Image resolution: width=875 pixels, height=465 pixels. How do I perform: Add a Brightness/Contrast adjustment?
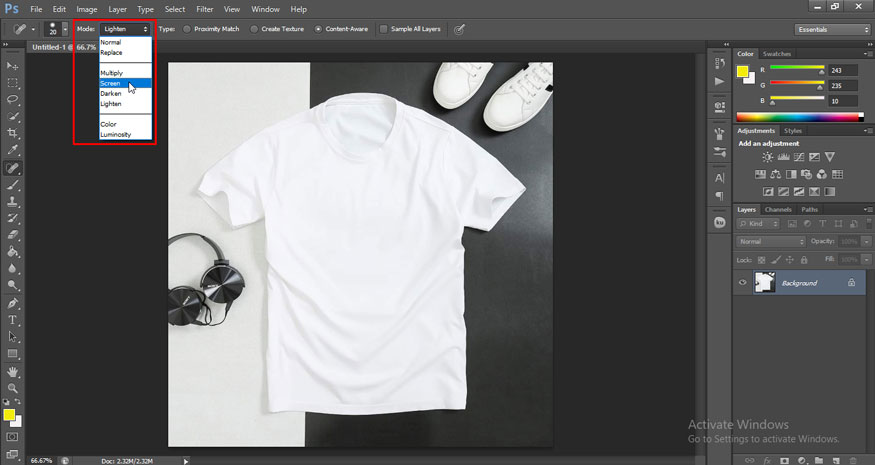pyautogui.click(x=767, y=157)
